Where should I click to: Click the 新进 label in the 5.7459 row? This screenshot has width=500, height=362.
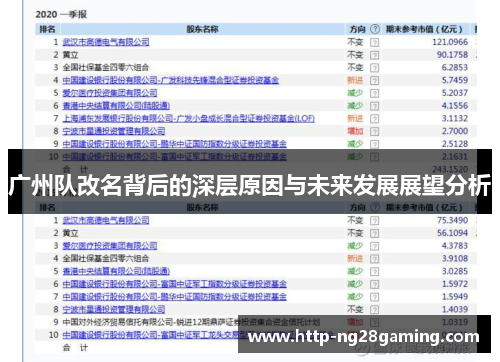pyautogui.click(x=355, y=80)
